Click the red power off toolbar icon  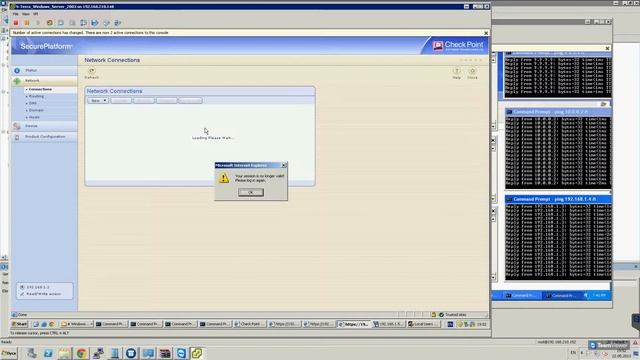point(16,23)
